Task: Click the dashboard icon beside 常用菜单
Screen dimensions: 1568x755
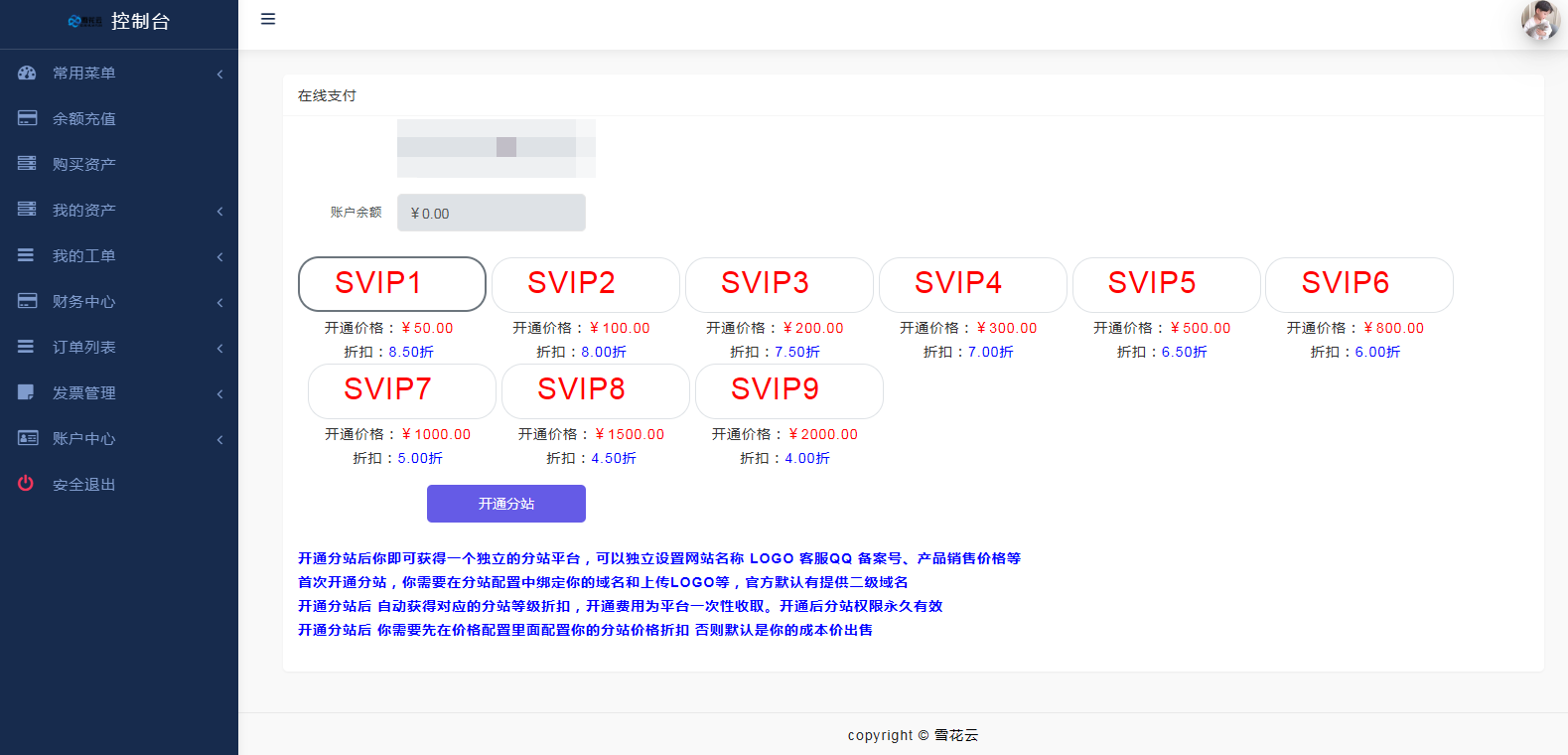Action: (27, 73)
